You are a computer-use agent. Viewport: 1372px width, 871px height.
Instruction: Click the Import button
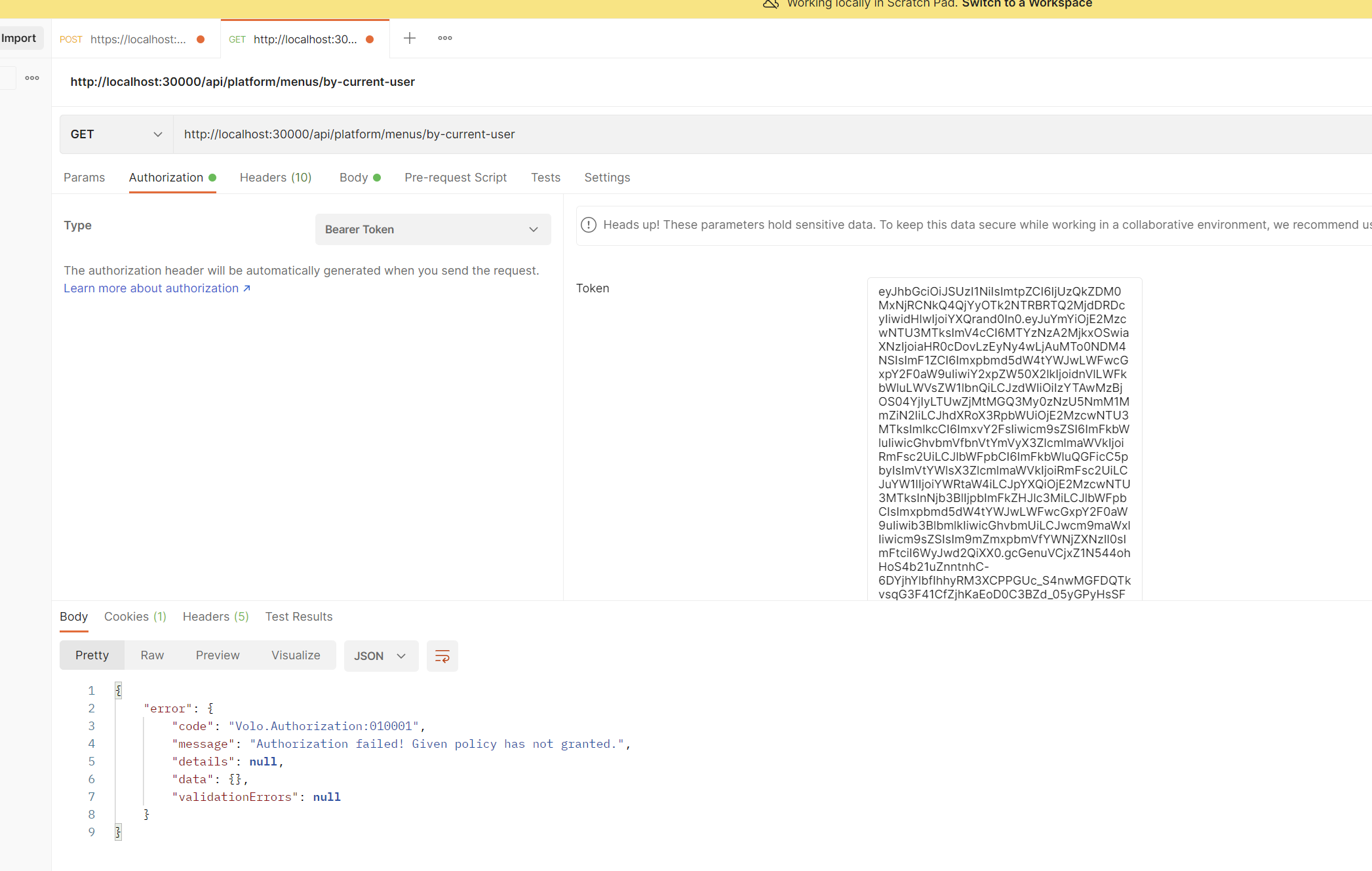click(x=19, y=38)
